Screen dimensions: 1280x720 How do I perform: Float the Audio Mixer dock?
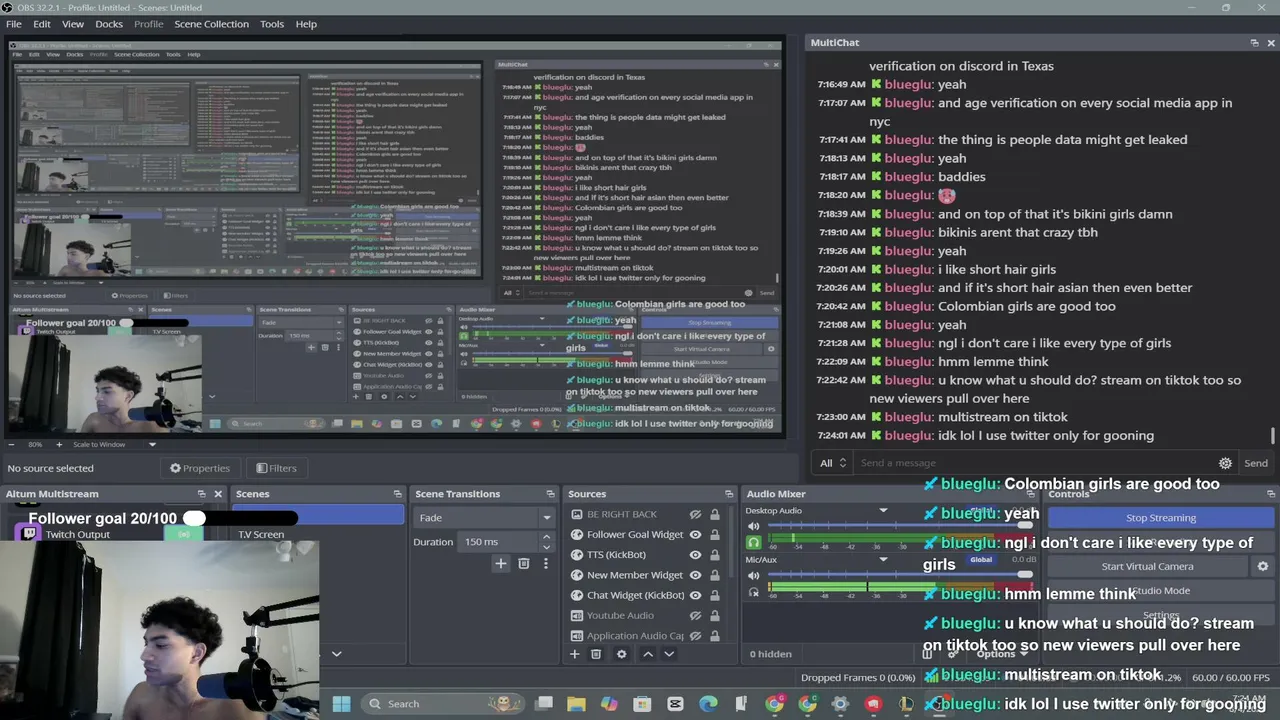(1033, 494)
